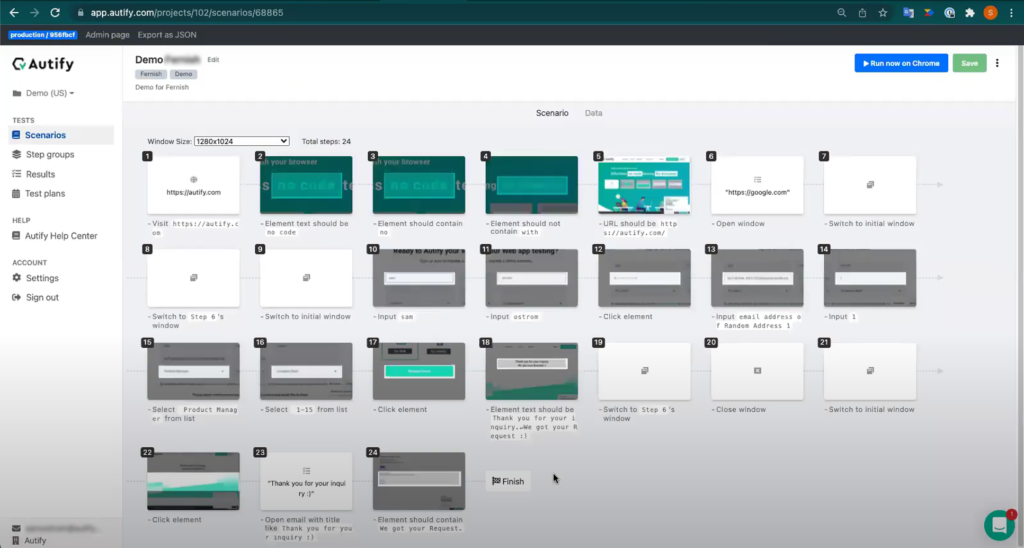Open step 11 Input ostrom thumbnail

tap(532, 278)
